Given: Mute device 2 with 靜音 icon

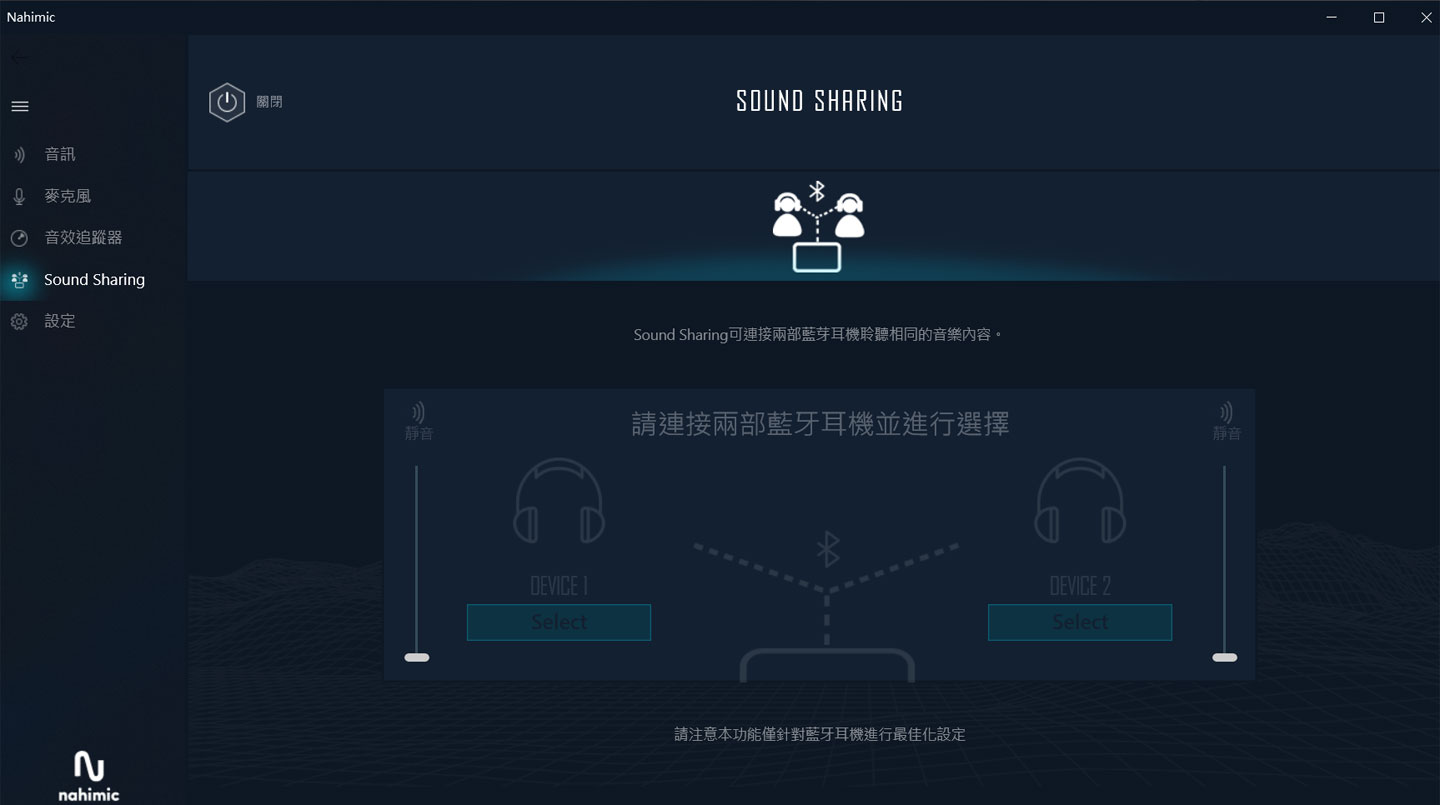Looking at the screenshot, I should (1227, 421).
